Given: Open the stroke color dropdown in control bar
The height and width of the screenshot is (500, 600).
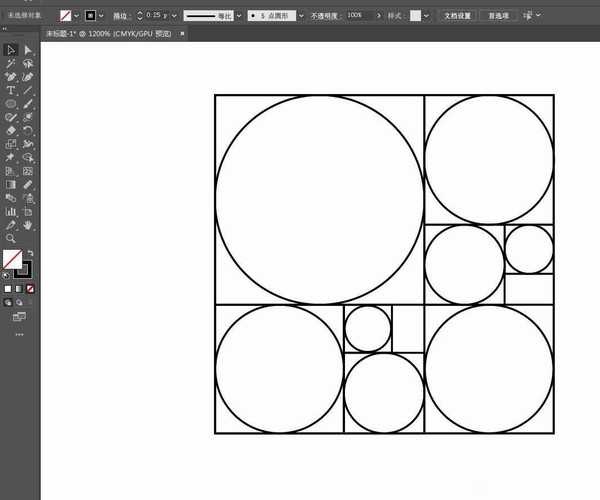Looking at the screenshot, I should (103, 17).
